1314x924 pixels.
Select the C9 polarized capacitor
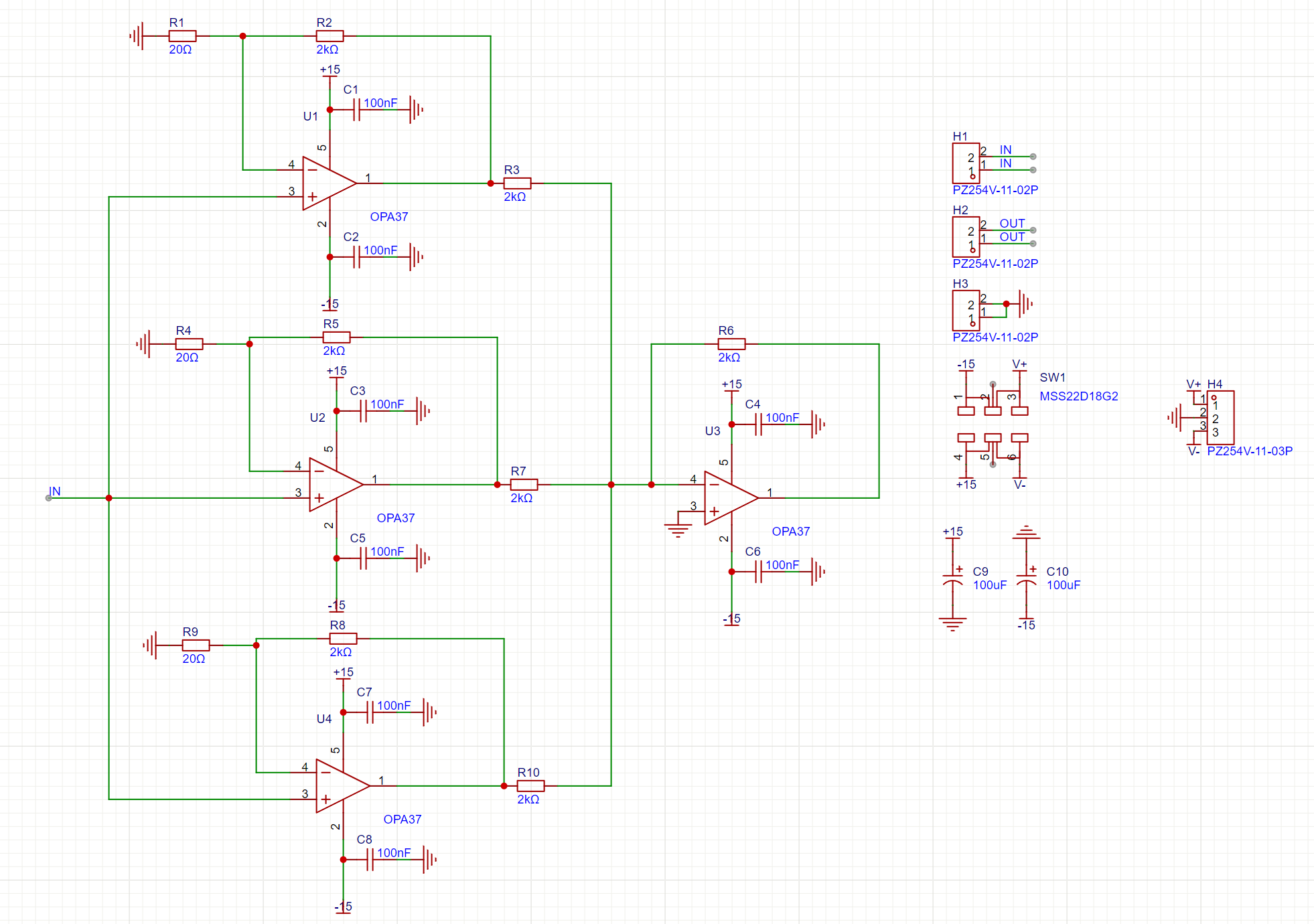(952, 579)
